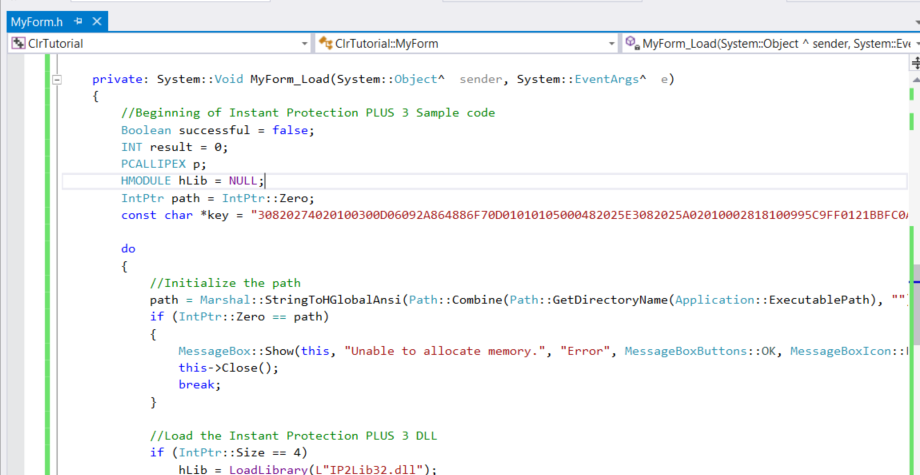Click the '//Load the Instant Protection PLUS 3 DLL' comment
920x475 pixels.
pos(293,436)
